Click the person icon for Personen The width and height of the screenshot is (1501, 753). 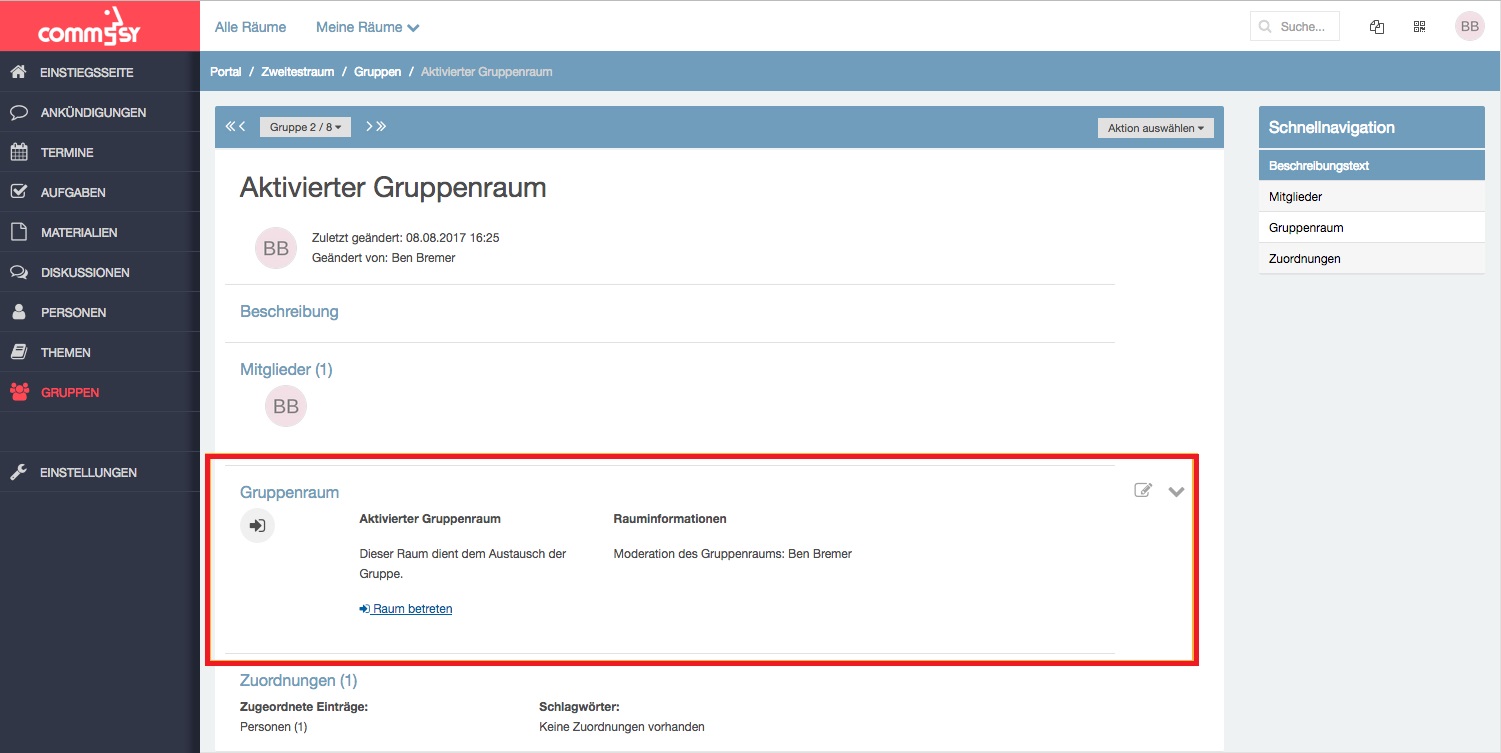pos(18,312)
